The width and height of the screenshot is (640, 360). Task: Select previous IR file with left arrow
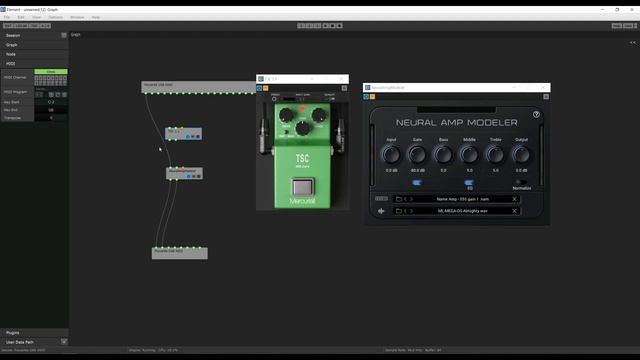tap(406, 211)
